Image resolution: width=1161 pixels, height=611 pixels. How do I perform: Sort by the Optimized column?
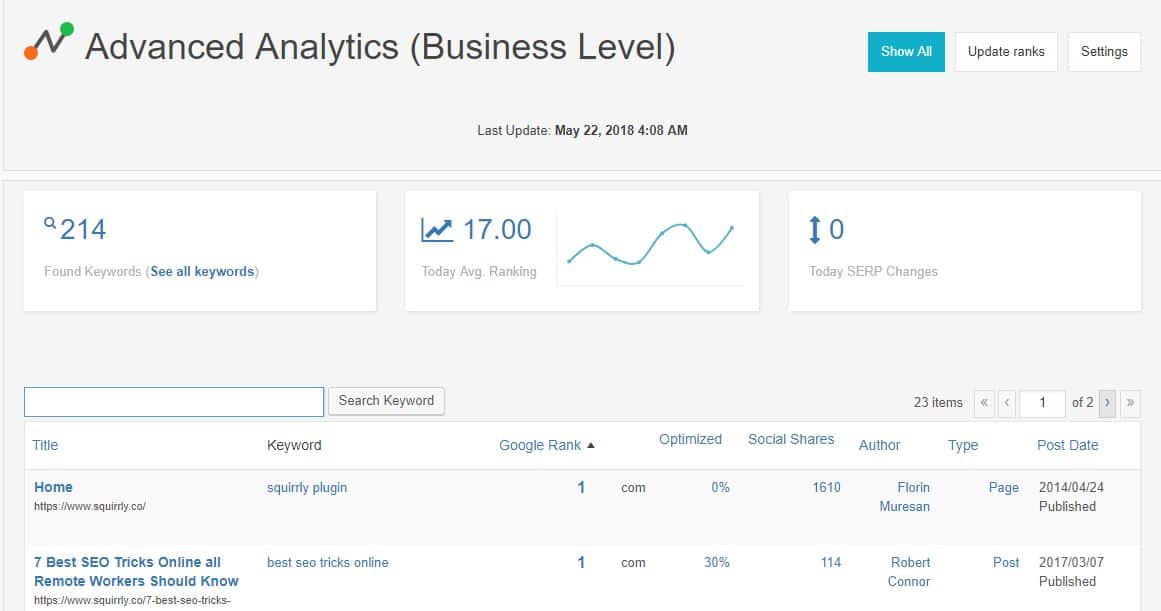click(690, 439)
